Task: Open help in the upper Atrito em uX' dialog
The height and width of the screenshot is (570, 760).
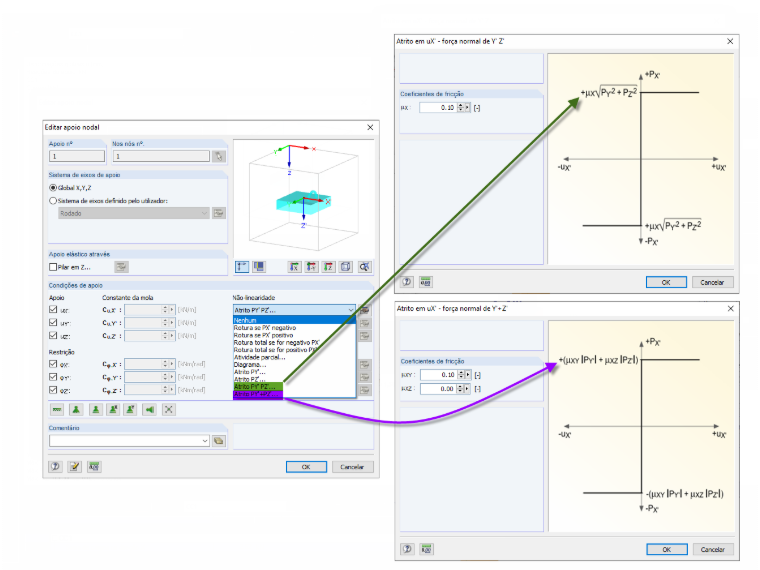Action: coord(407,282)
